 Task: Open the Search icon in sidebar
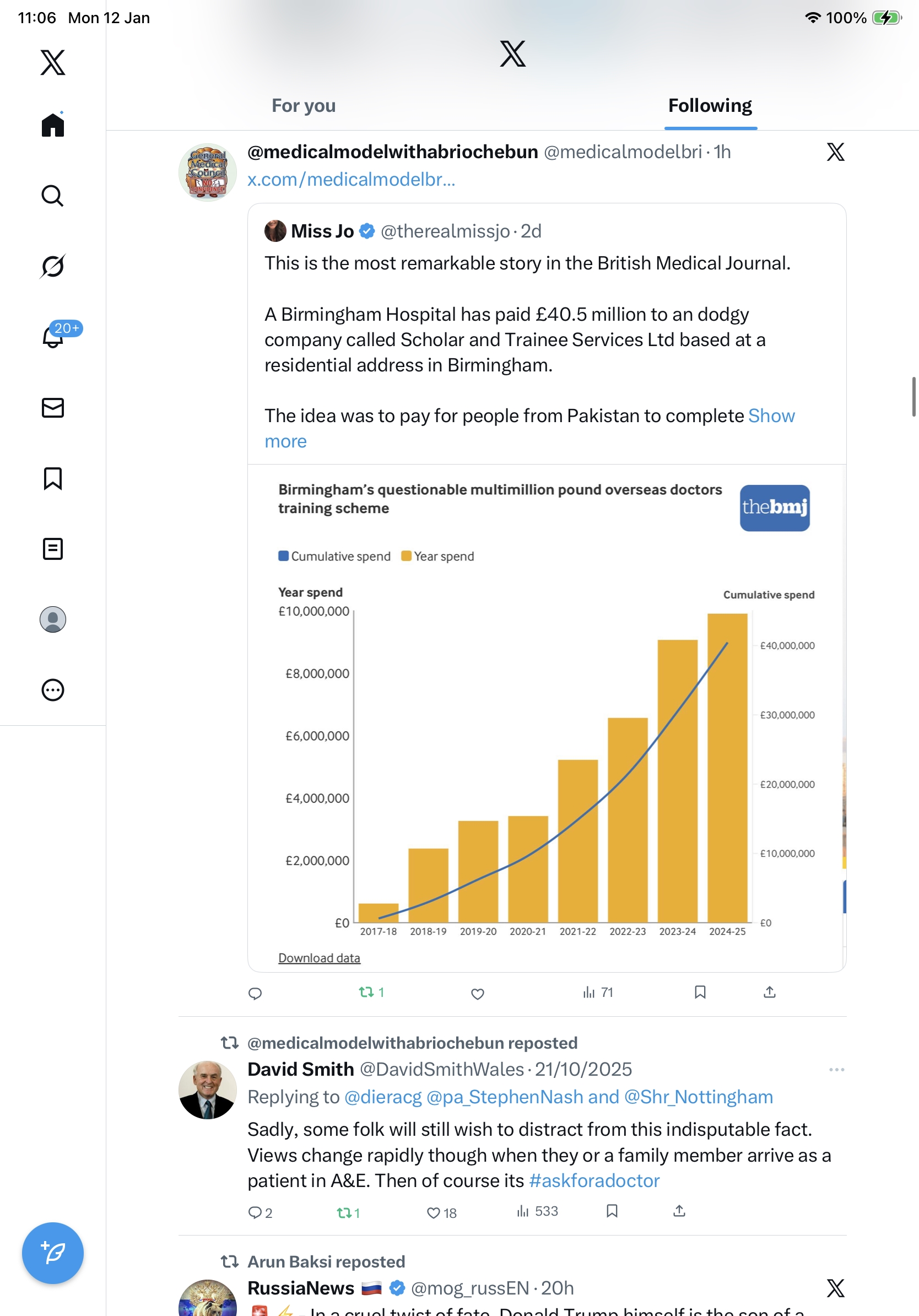(x=52, y=196)
